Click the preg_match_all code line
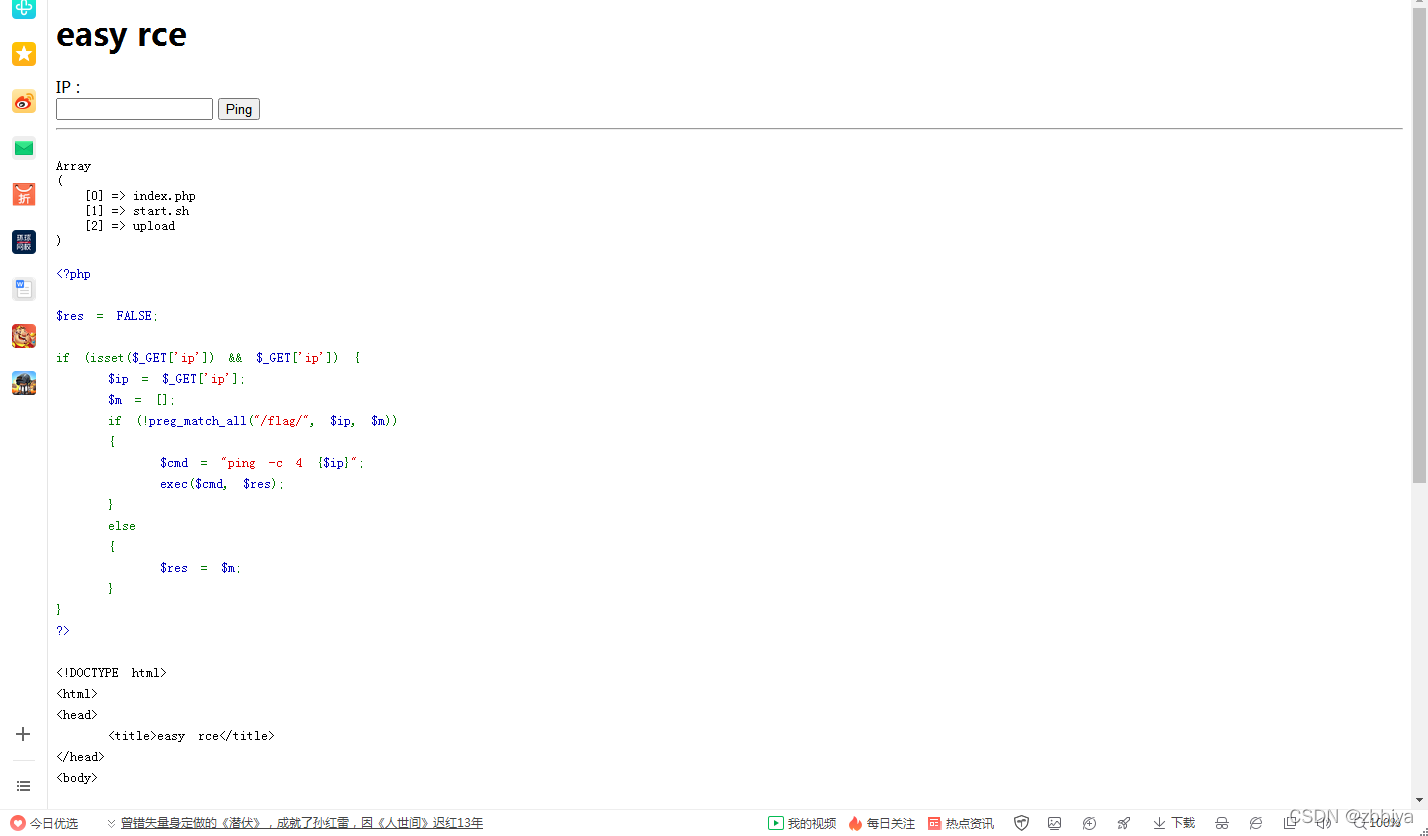This screenshot has height=836, width=1428. (253, 421)
